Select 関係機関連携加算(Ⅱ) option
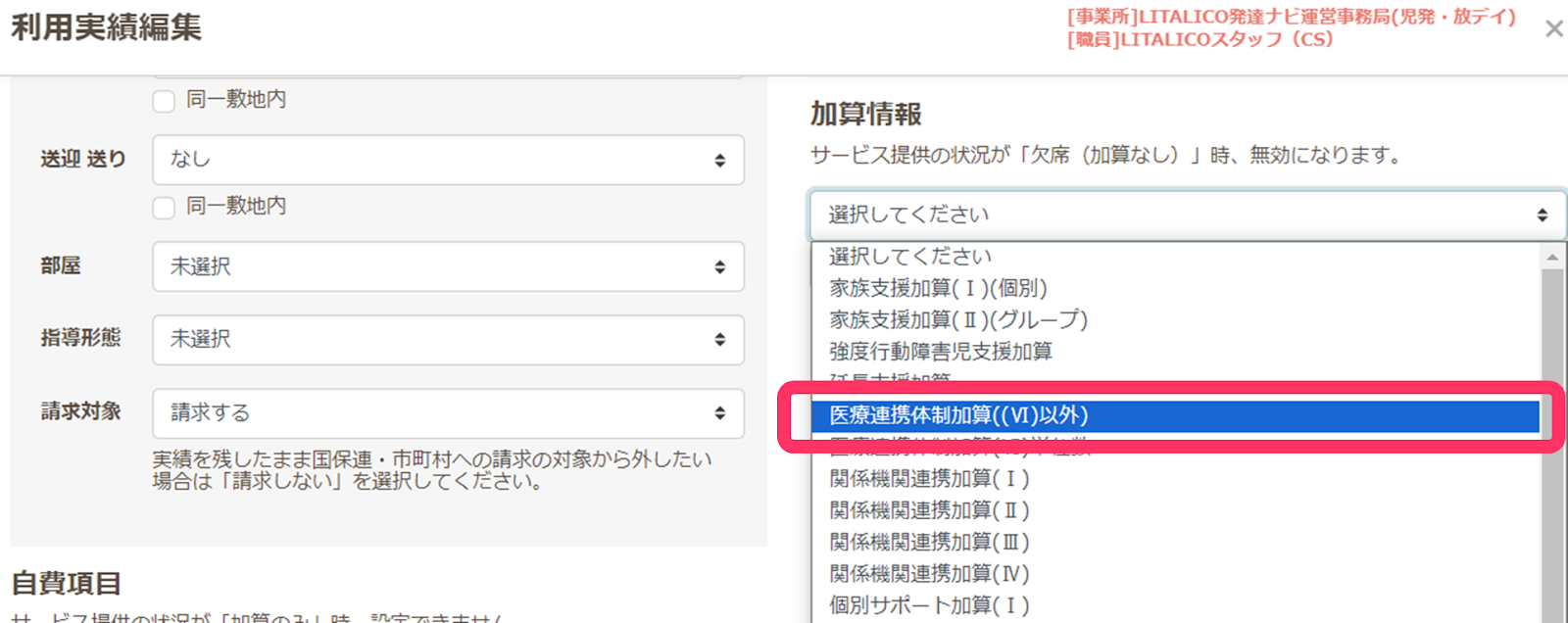 point(929,510)
